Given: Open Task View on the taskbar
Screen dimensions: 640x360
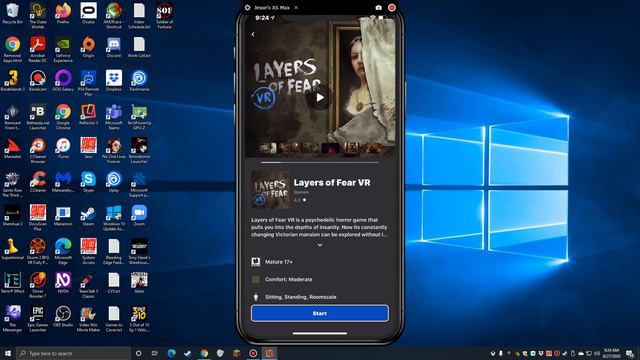Looking at the screenshot, I should (155, 353).
